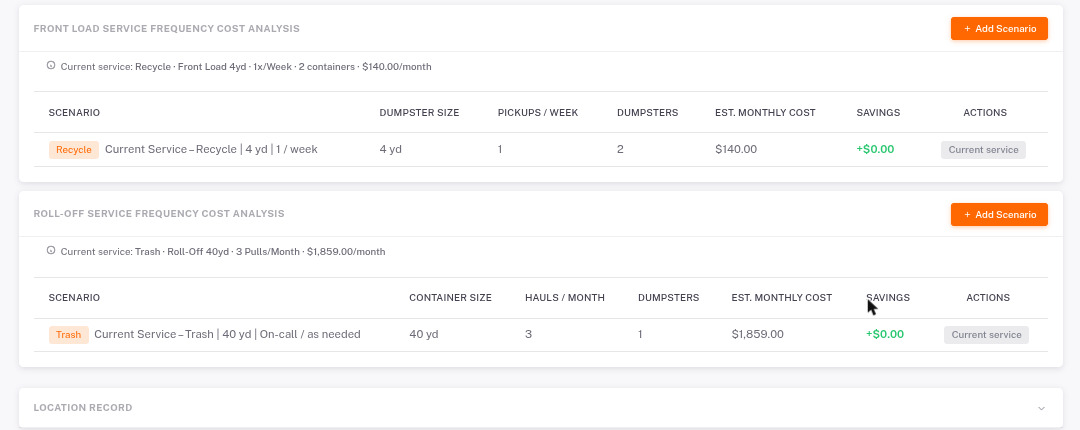Click info icon beside Recycle current service

click(51, 65)
